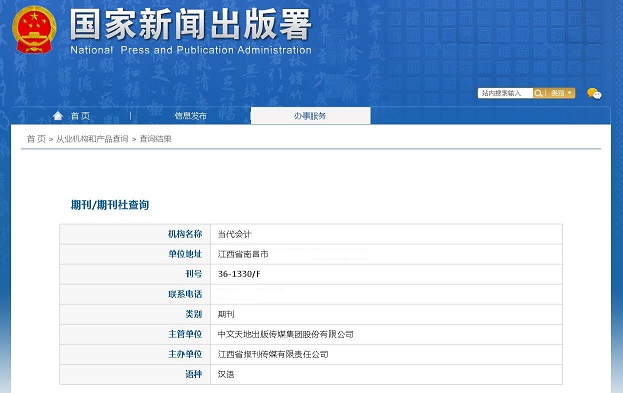623x393 pixels.
Task: Click the 刊号 row label
Action: (x=193, y=274)
